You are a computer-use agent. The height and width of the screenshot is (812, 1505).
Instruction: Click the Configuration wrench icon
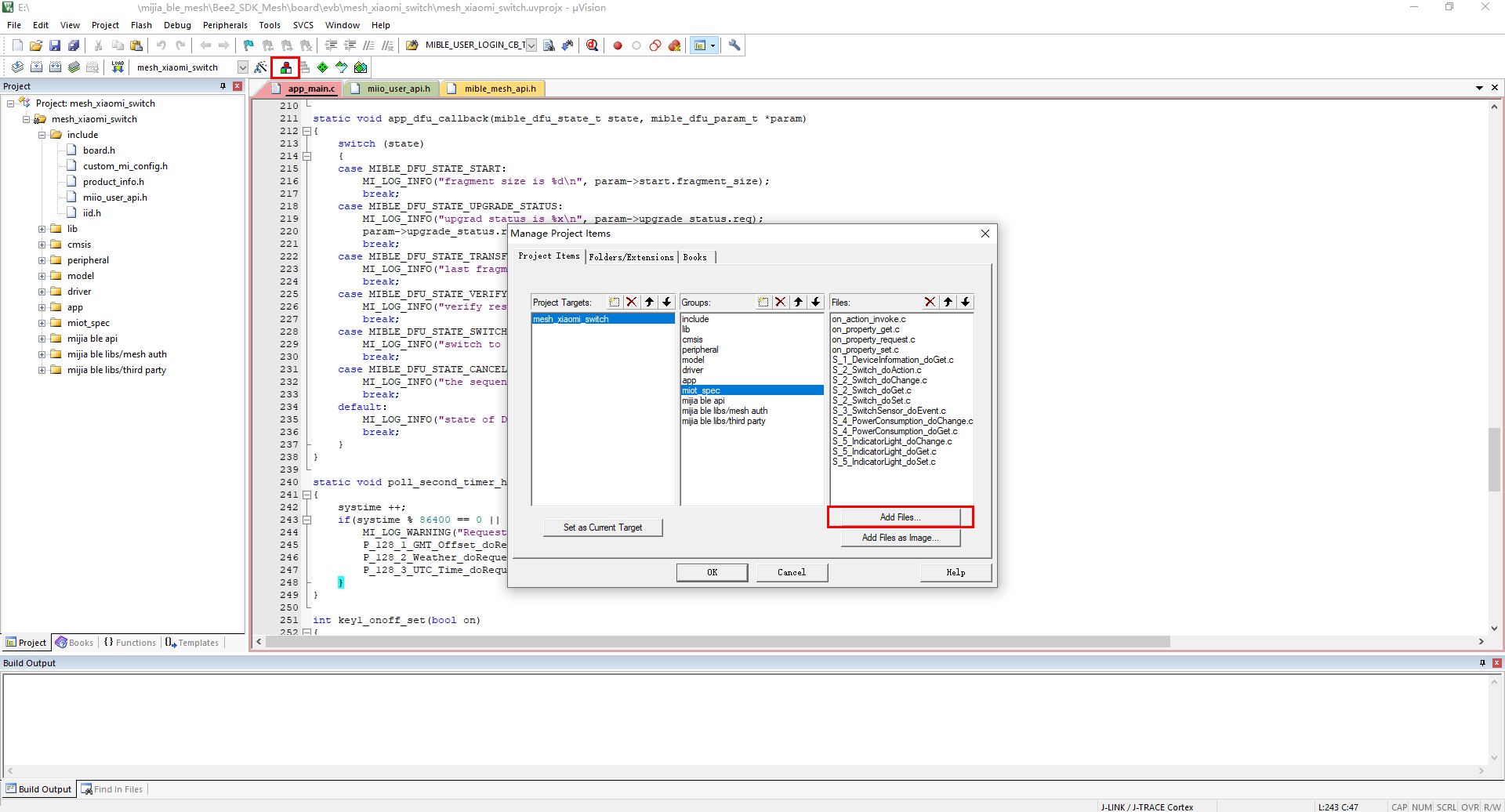[x=734, y=45]
